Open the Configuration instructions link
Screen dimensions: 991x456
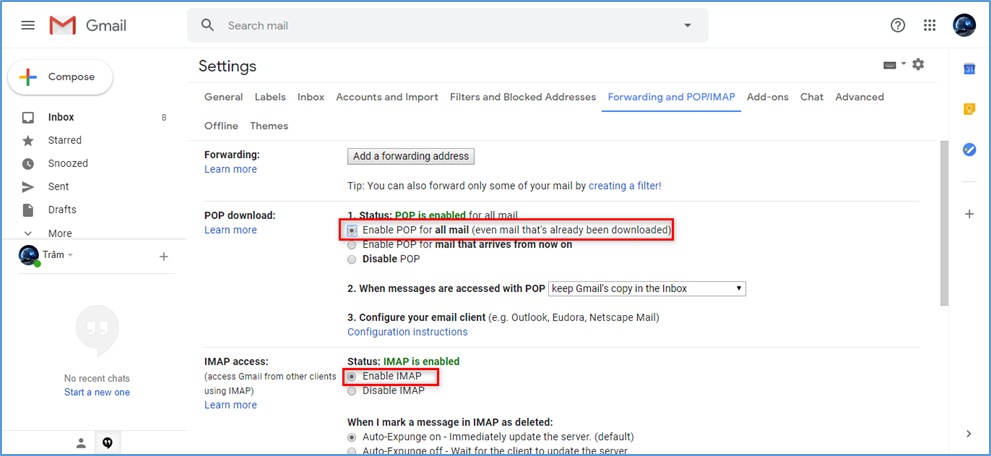click(x=407, y=332)
